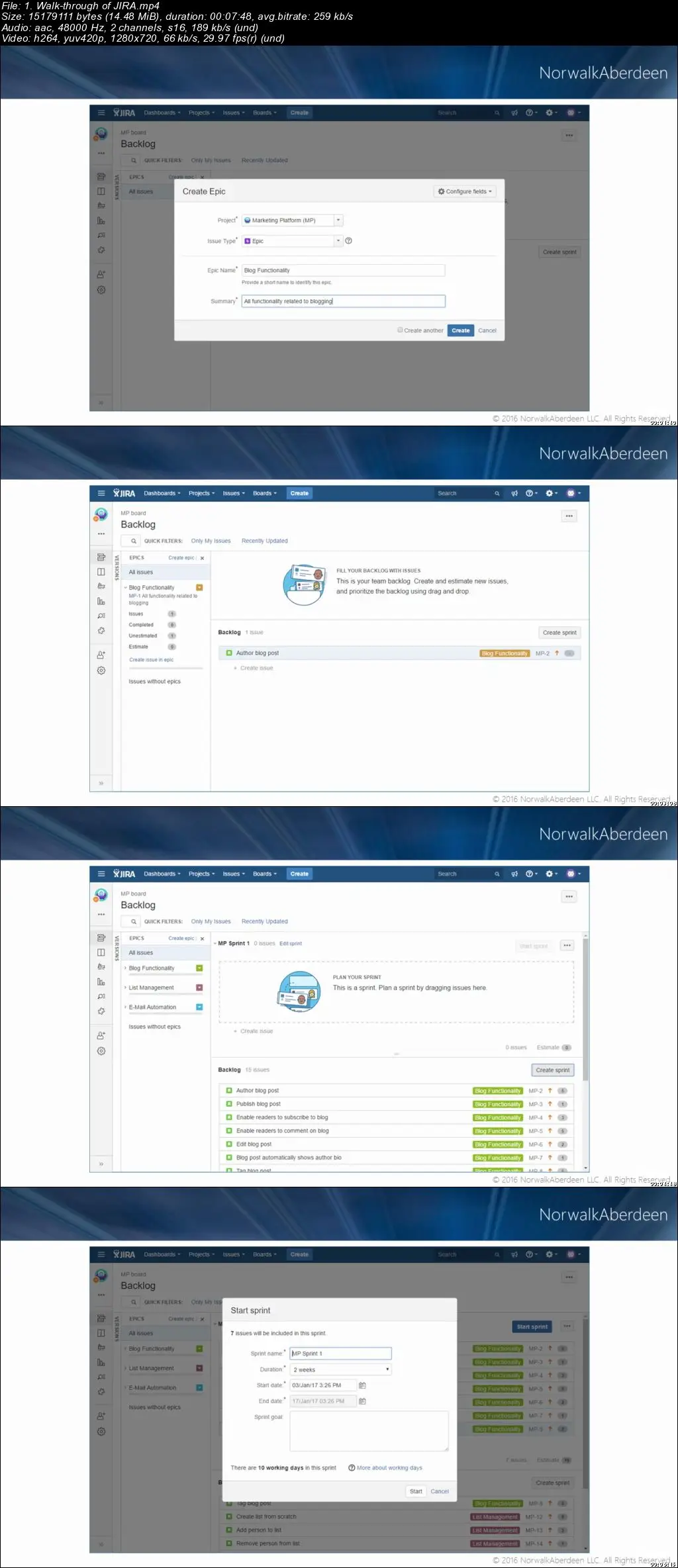This screenshot has height=1568, width=678.
Task: Select Backlog sidebar icon in one-issue backlog frame
Action: [101, 557]
